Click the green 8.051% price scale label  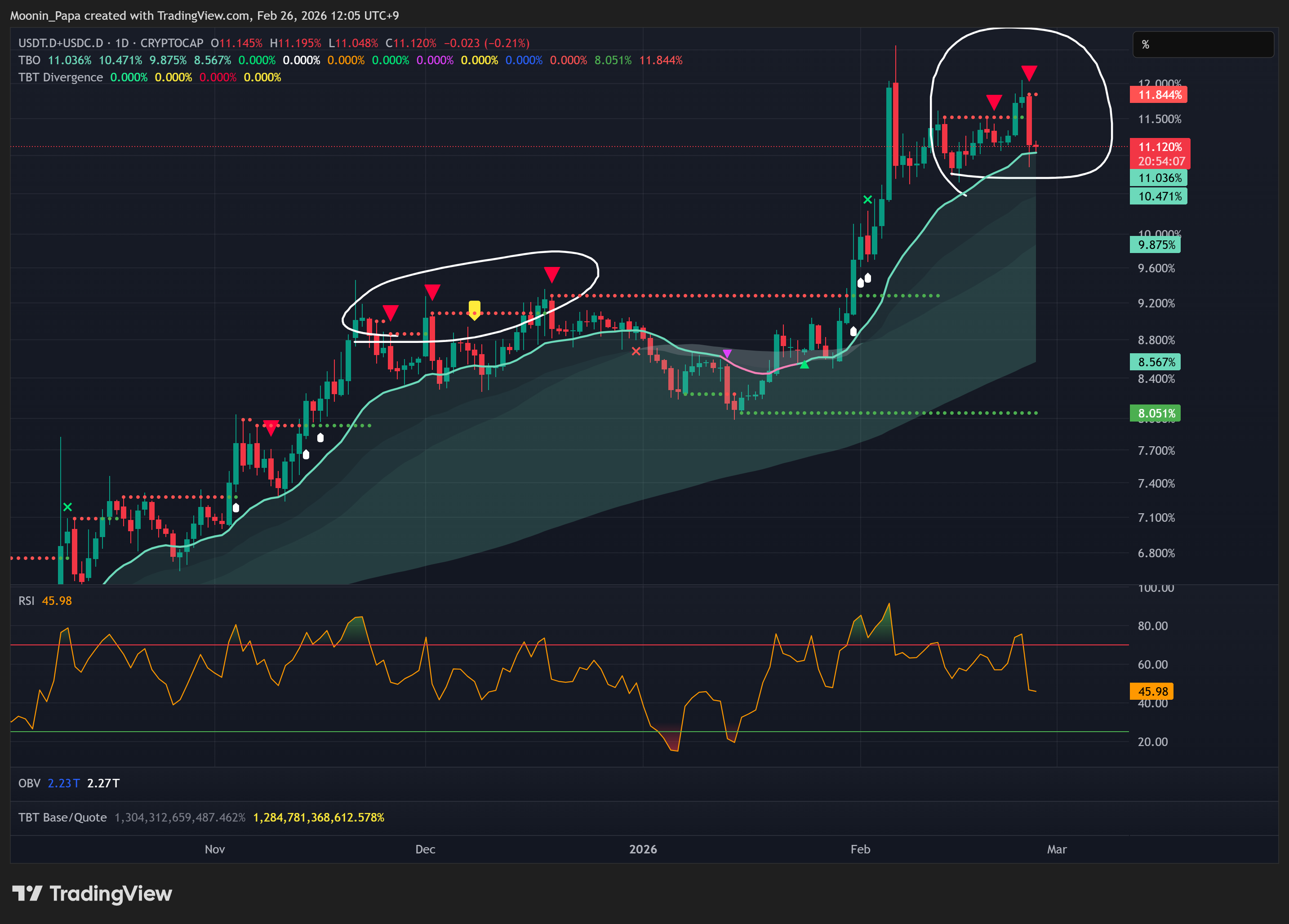click(x=1156, y=413)
